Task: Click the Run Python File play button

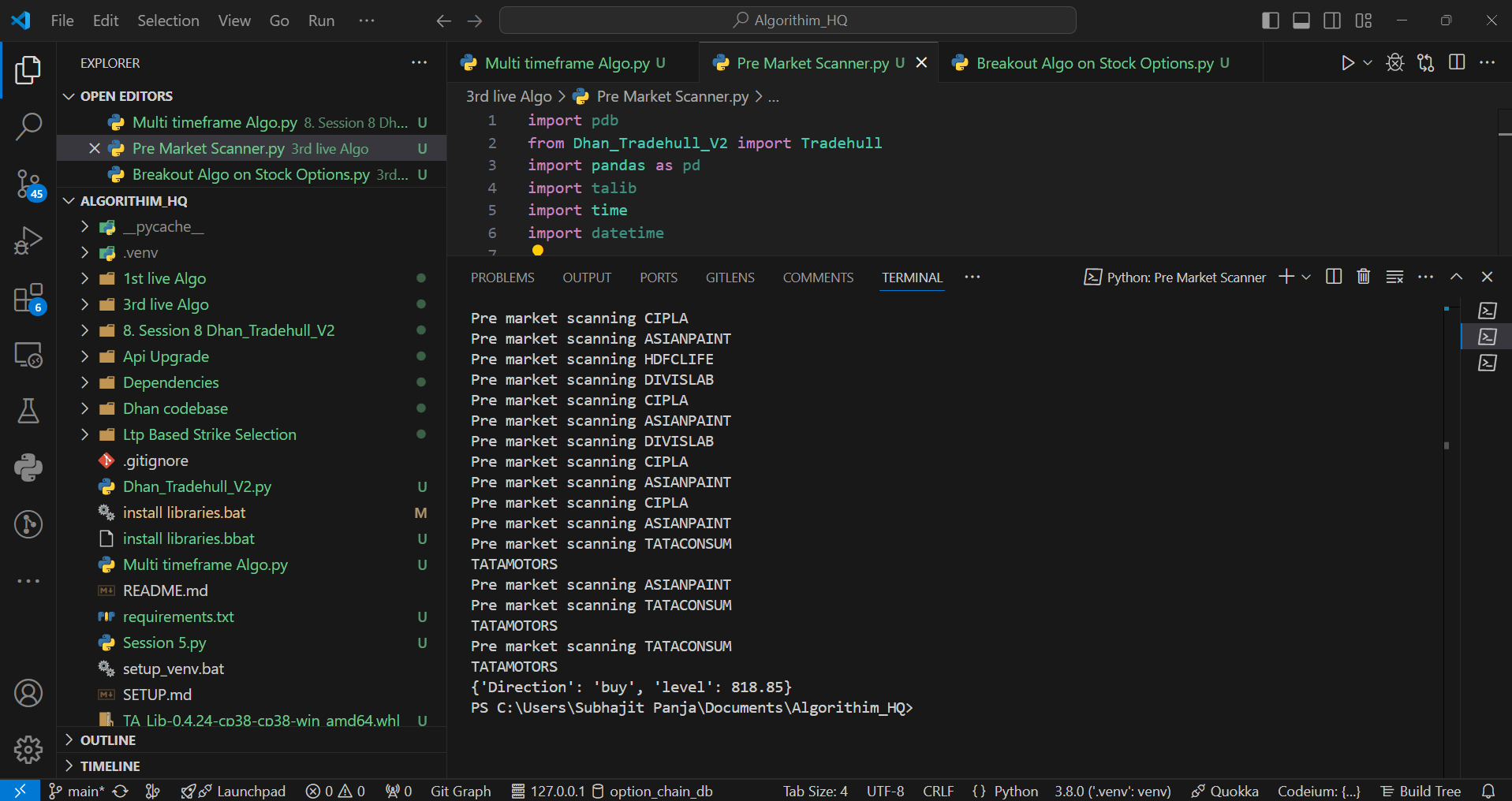Action: click(x=1347, y=63)
